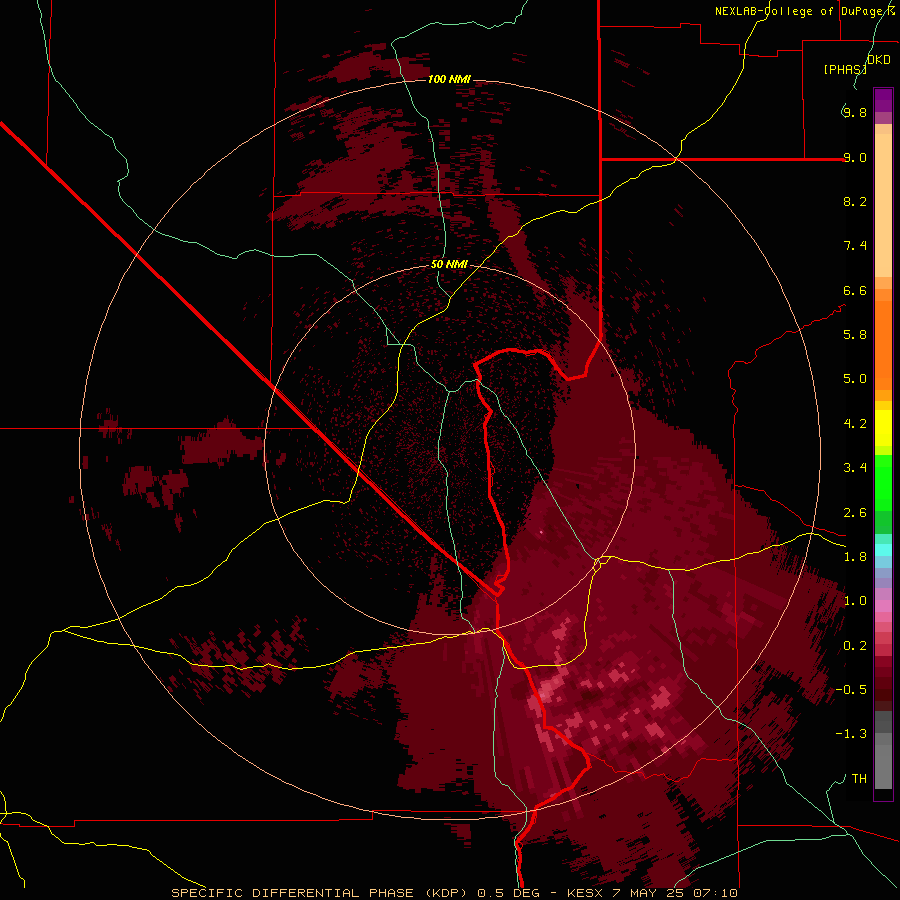This screenshot has height=900, width=900.
Task: Click the 7.4 value on the color scale
Action: (855, 246)
